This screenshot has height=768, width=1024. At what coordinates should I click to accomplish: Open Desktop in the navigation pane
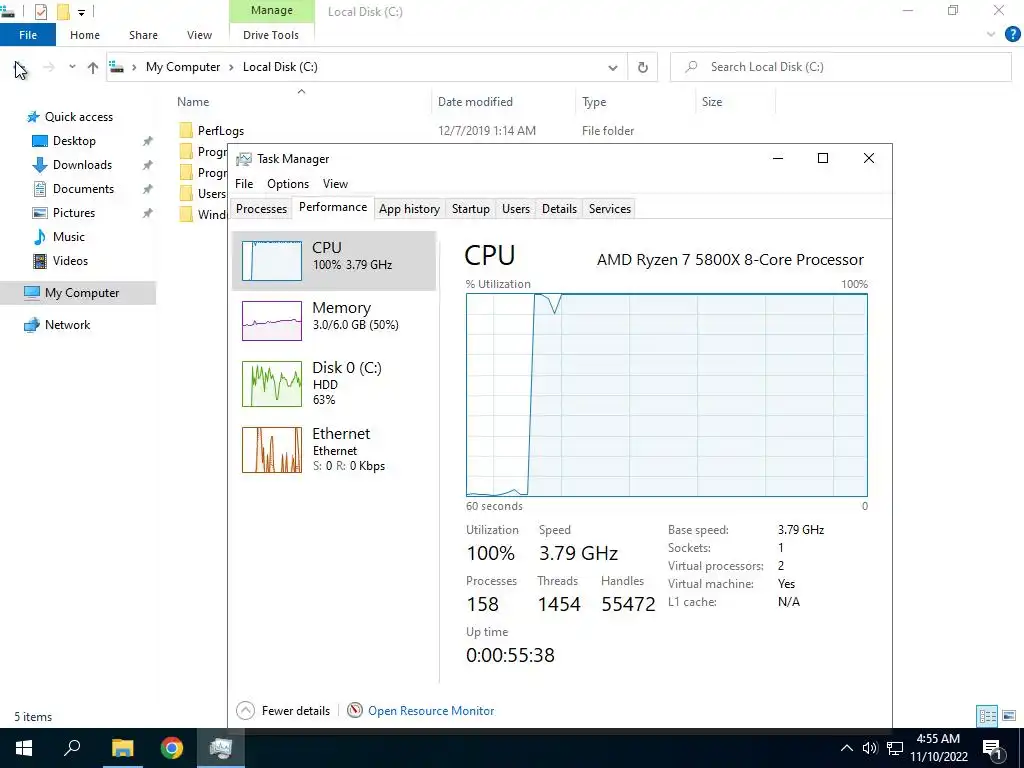74,141
